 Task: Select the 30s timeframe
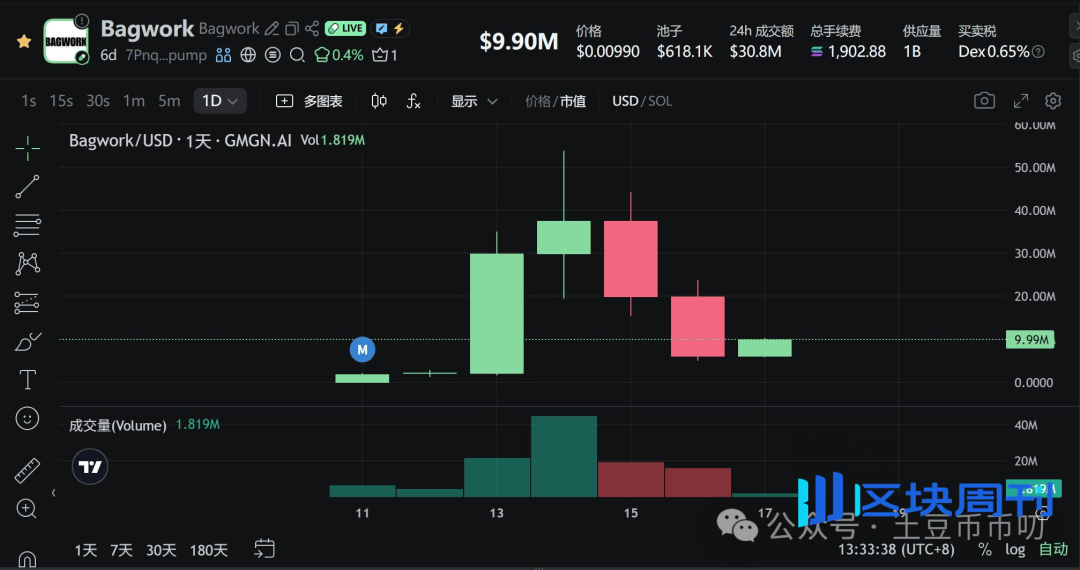coord(98,101)
